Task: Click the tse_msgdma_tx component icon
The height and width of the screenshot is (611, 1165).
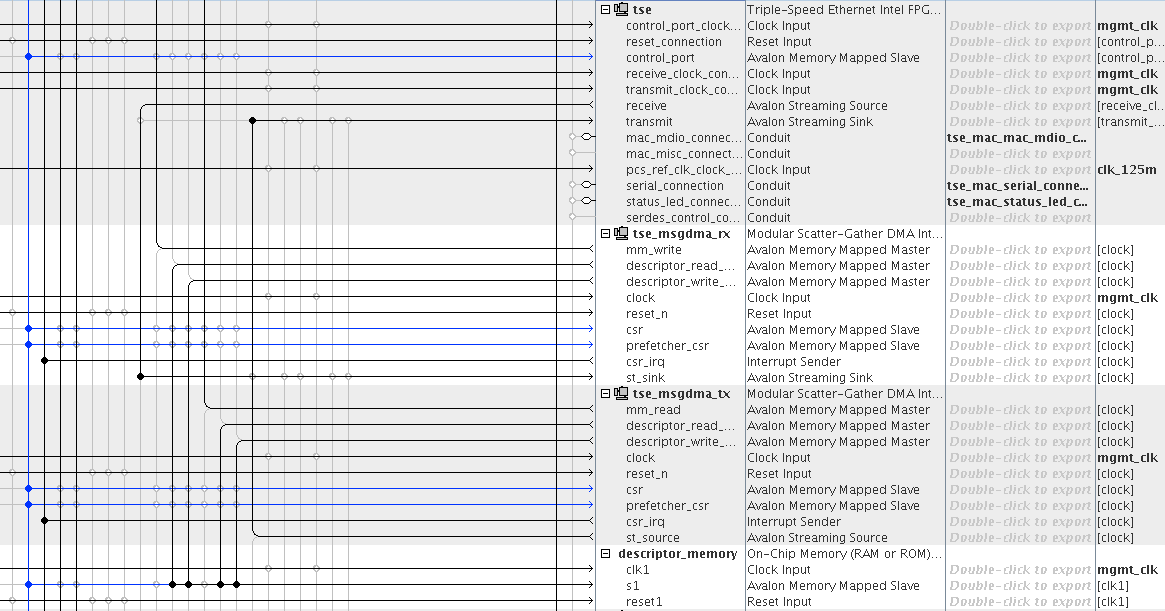Action: [621, 393]
